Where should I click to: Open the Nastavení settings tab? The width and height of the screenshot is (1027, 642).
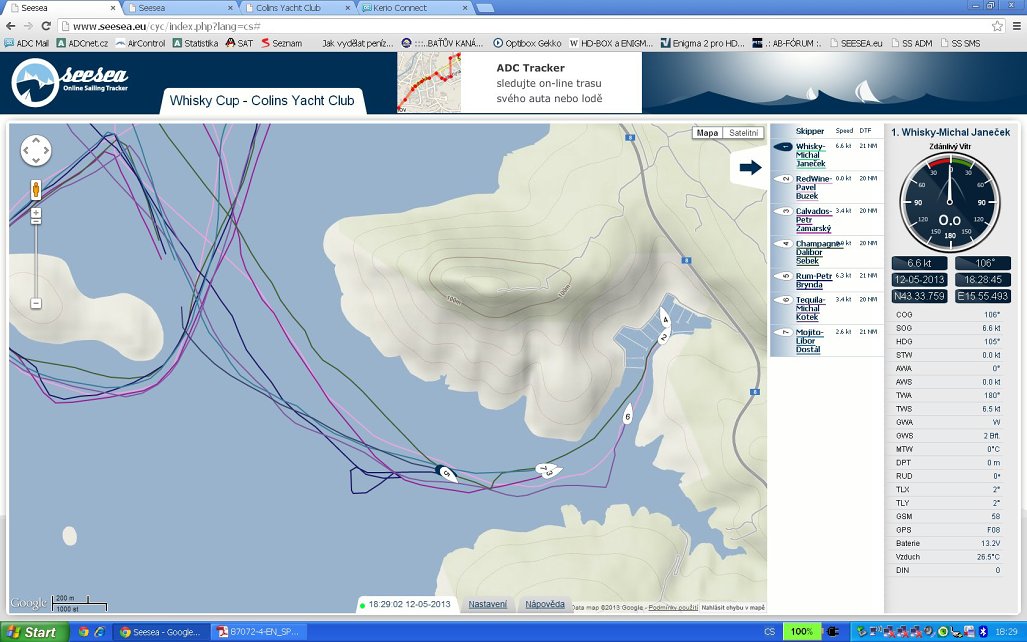coord(488,604)
